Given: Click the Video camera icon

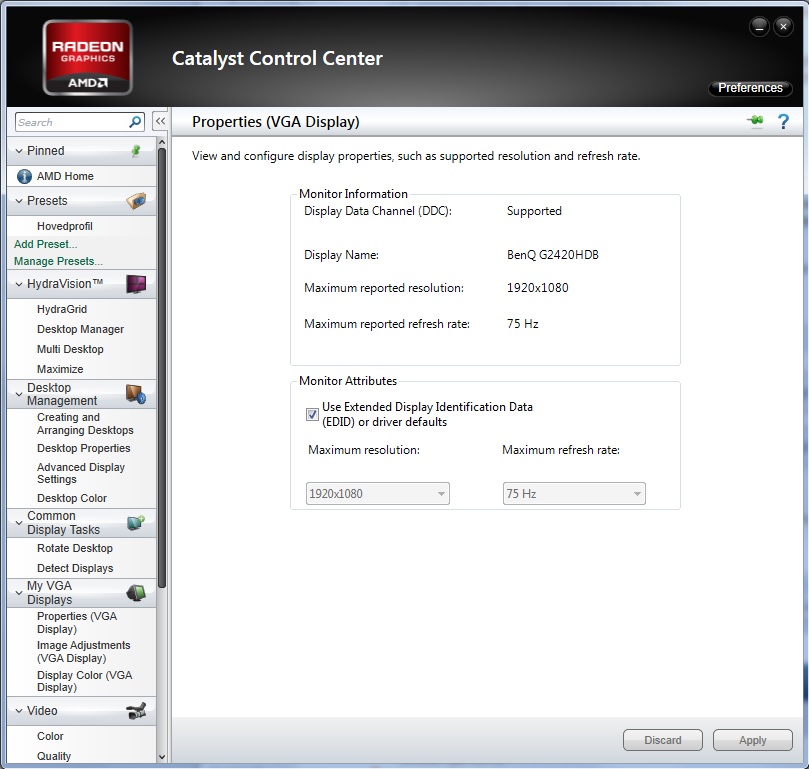Looking at the screenshot, I should (x=136, y=711).
